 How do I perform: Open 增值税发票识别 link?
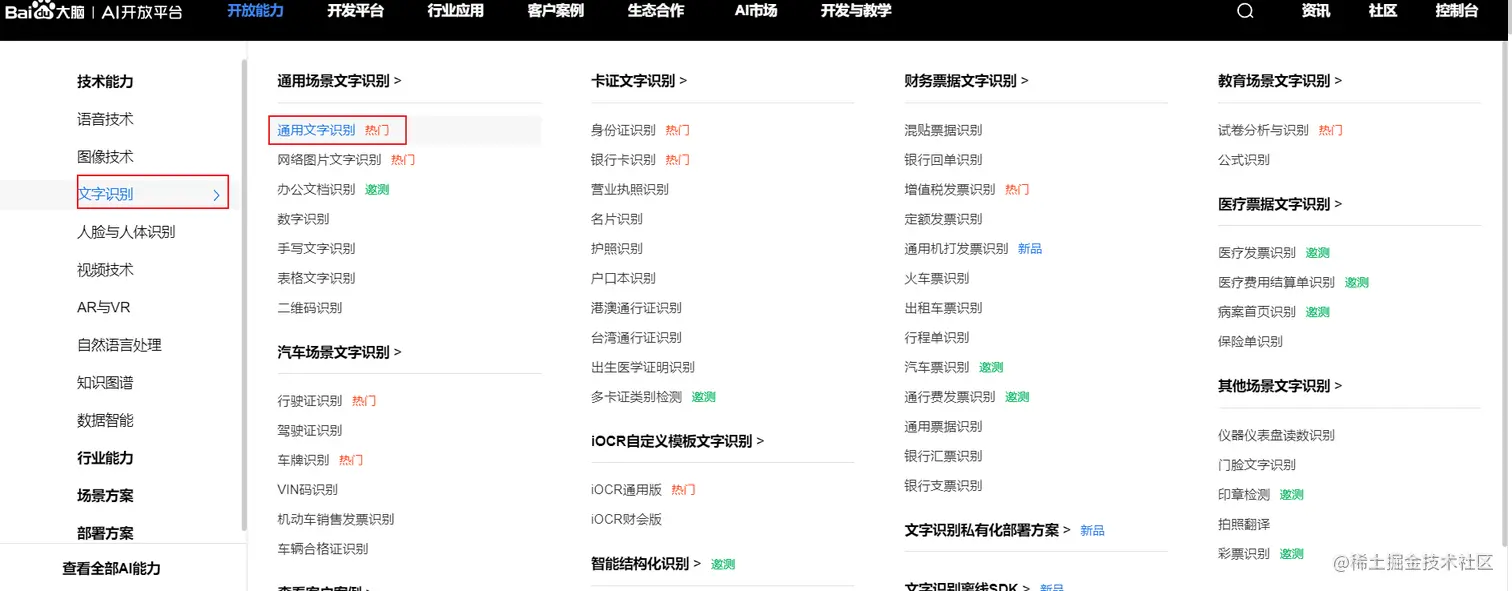pos(950,189)
